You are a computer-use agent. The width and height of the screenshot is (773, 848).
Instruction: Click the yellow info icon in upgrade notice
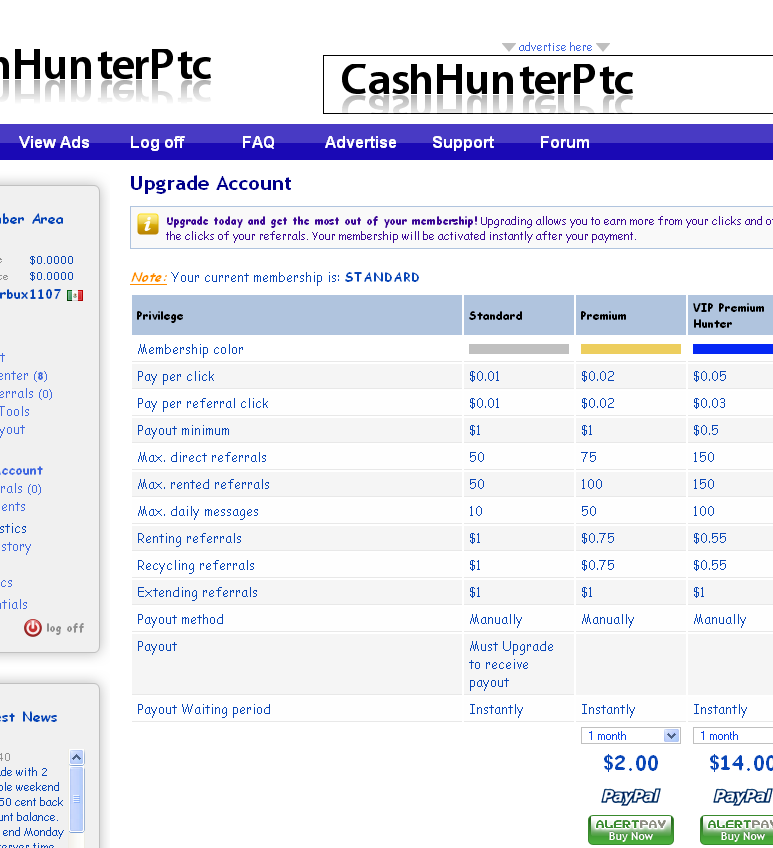(x=148, y=224)
